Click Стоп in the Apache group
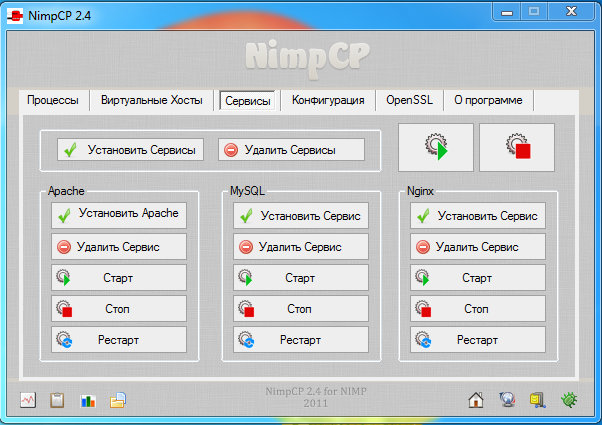The width and height of the screenshot is (602, 425). tap(119, 309)
